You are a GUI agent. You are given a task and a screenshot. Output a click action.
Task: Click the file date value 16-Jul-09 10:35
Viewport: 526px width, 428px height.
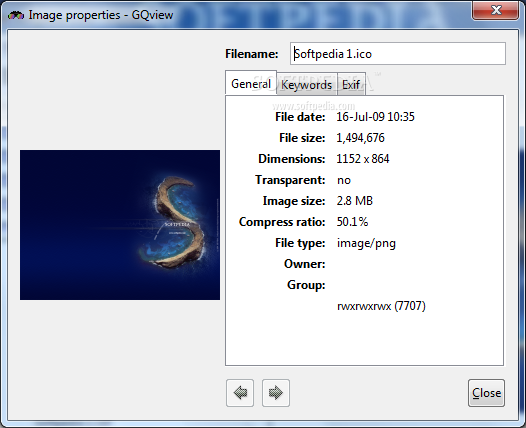point(375,117)
